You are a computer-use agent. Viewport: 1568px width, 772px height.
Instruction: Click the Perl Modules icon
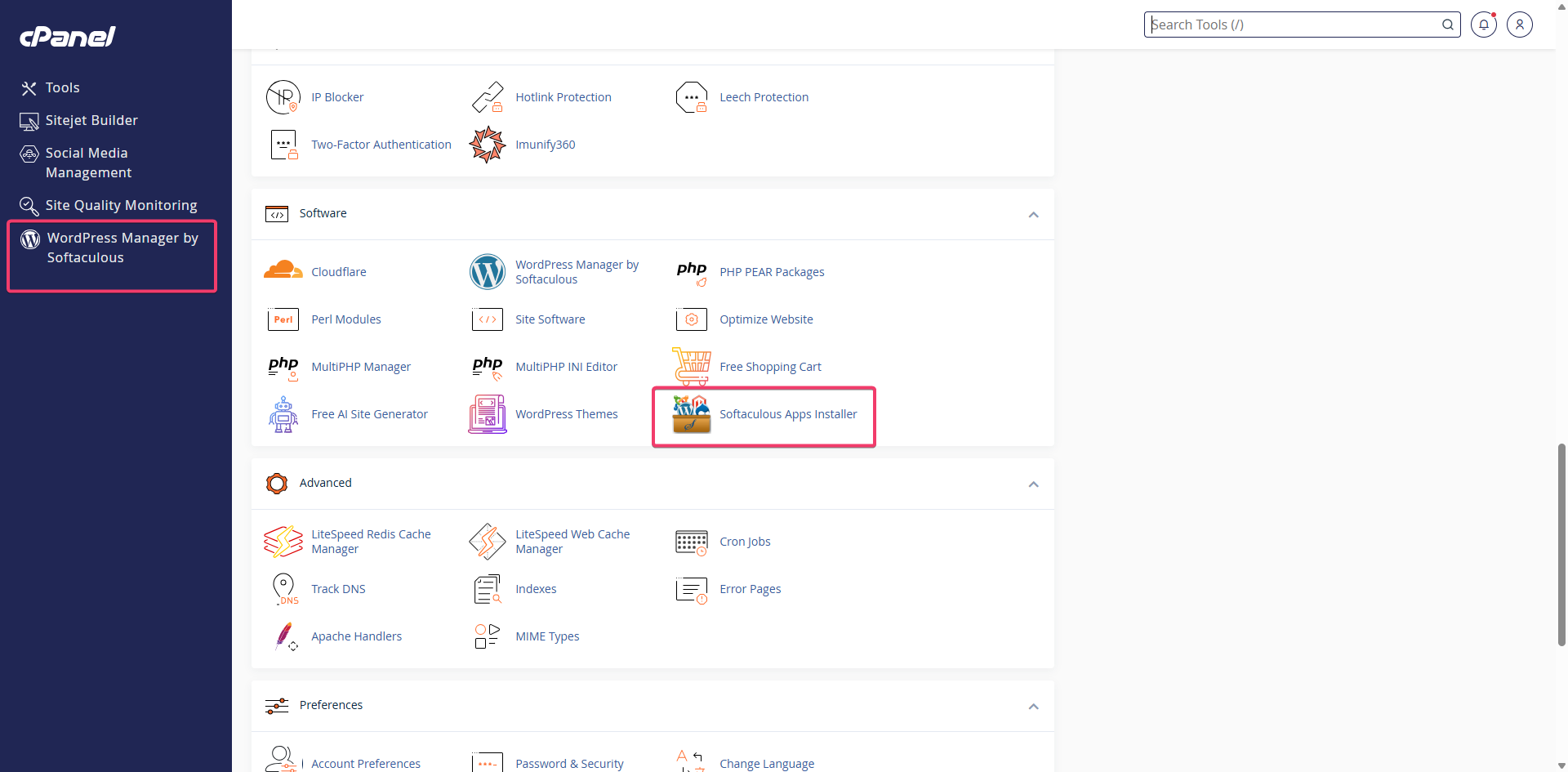pyautogui.click(x=283, y=319)
